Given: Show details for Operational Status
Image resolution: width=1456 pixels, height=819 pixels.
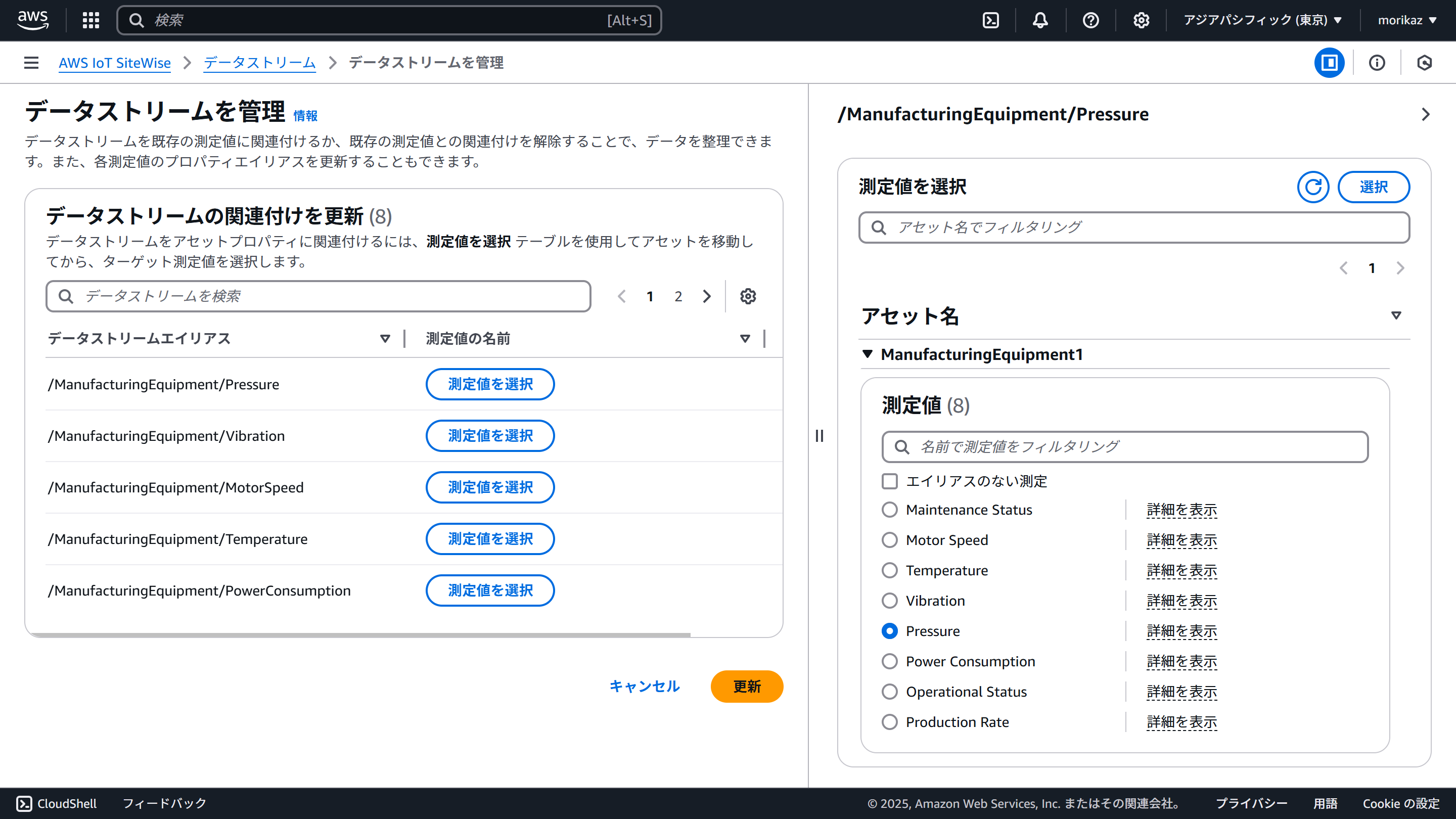Looking at the screenshot, I should click(1181, 692).
